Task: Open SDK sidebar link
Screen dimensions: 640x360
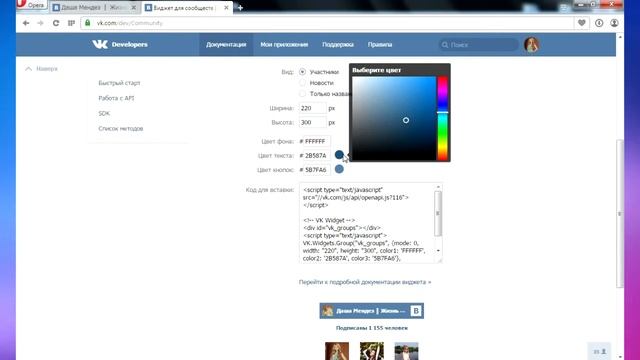Action: point(104,113)
